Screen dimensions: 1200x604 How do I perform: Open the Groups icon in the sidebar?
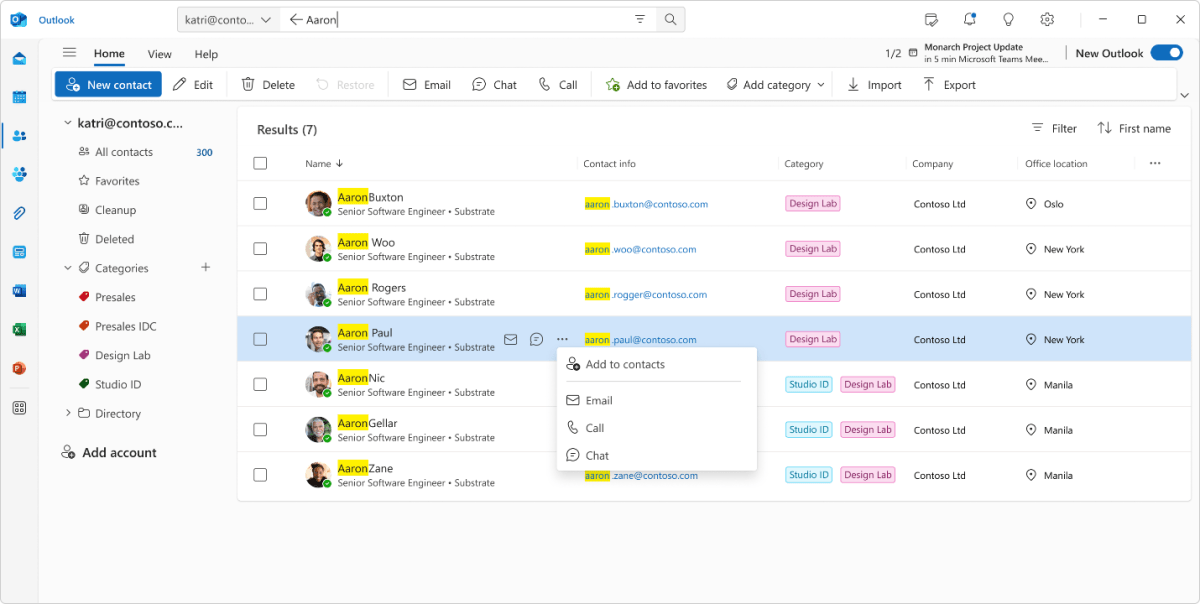pos(19,174)
